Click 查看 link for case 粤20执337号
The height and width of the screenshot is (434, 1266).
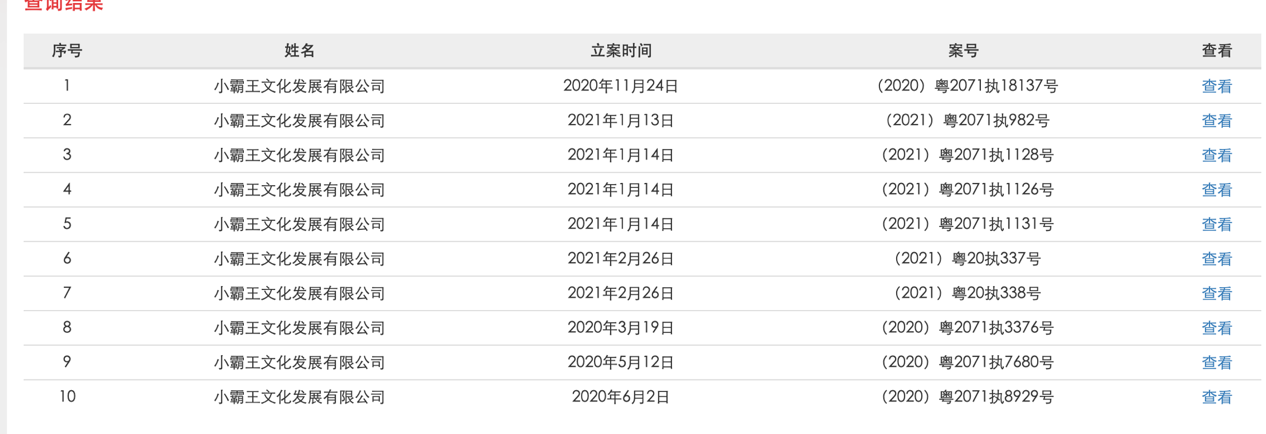[x=1216, y=259]
